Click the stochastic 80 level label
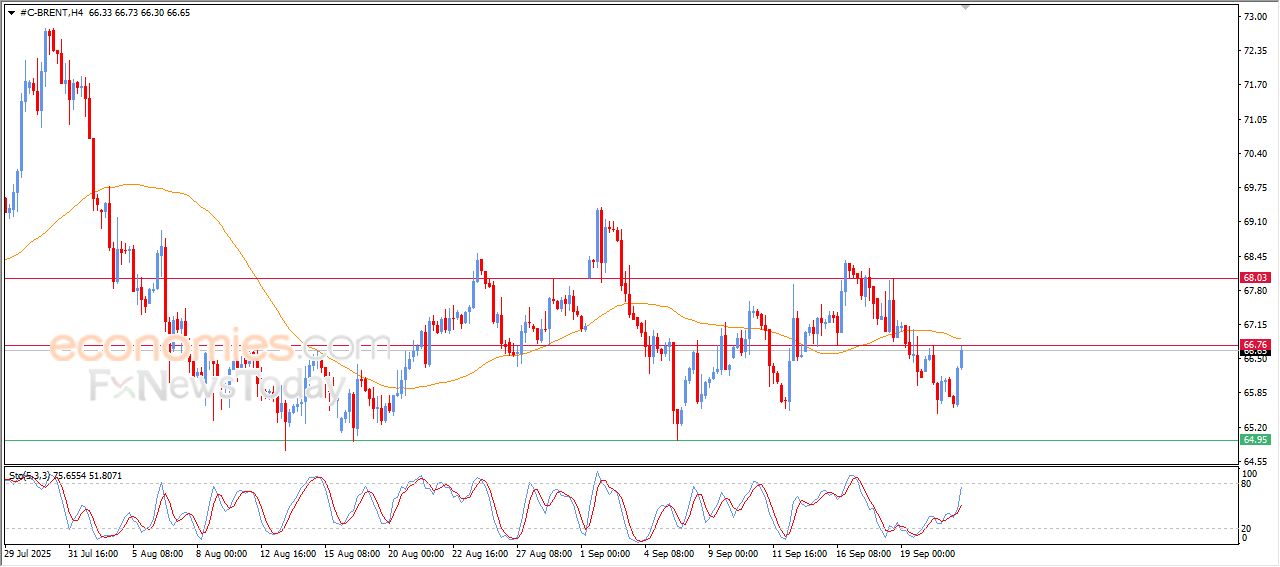Image resolution: width=1280 pixels, height=567 pixels. (x=1248, y=484)
